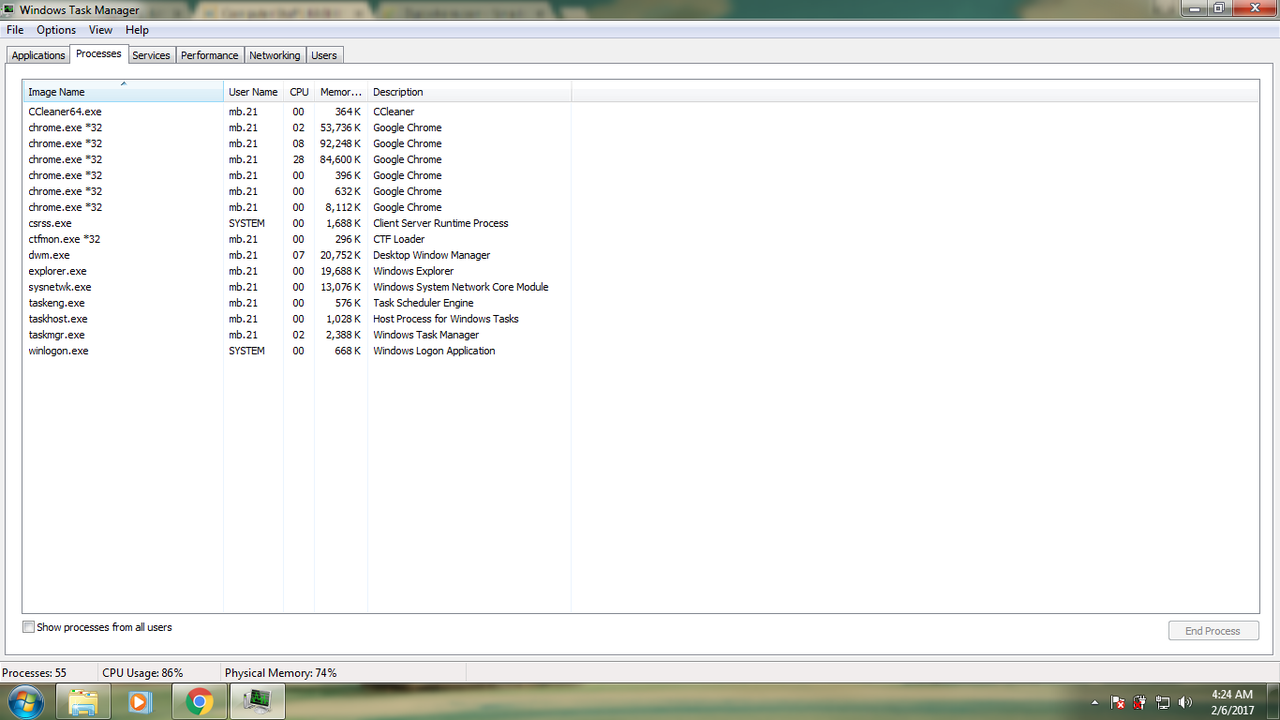Select the ctfmon.exe *32 process

pos(297,240)
